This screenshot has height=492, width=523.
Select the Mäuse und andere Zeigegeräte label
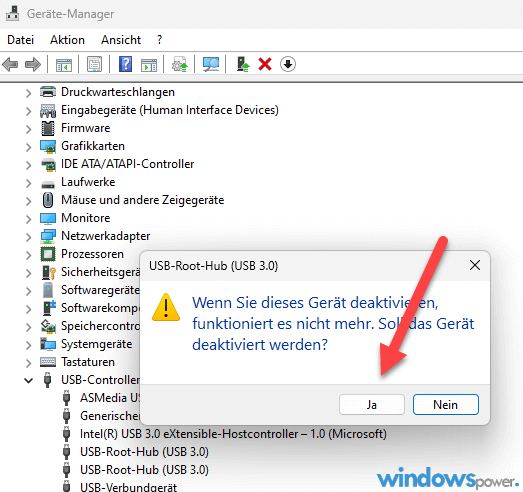pyautogui.click(x=142, y=200)
